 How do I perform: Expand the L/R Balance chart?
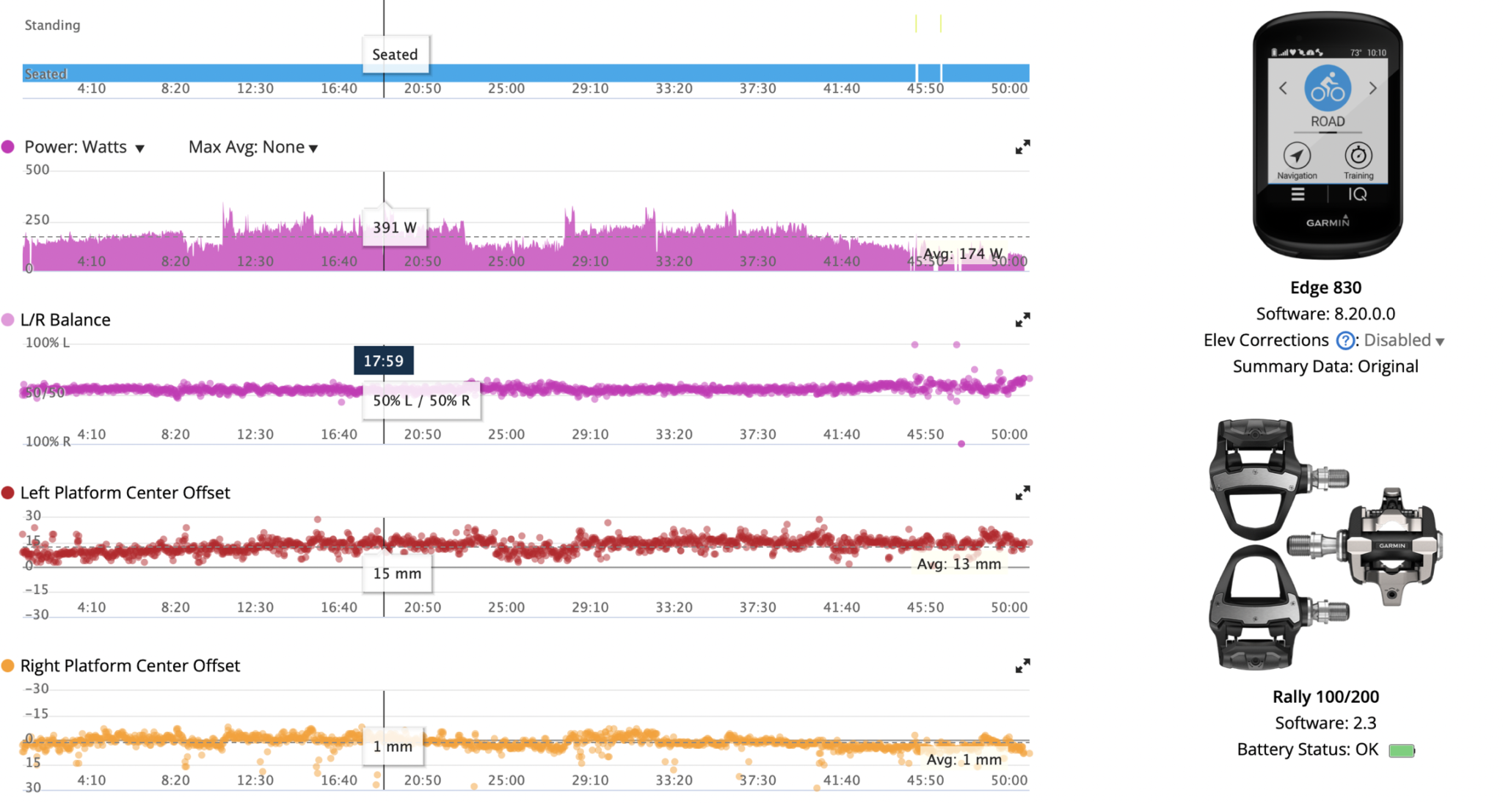[1022, 320]
